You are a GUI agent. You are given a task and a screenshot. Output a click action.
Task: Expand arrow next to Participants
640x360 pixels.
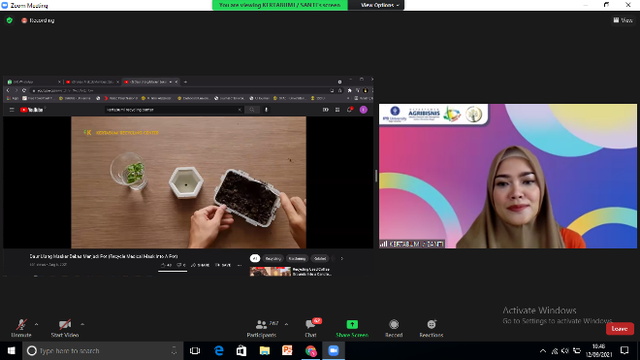[x=286, y=324]
